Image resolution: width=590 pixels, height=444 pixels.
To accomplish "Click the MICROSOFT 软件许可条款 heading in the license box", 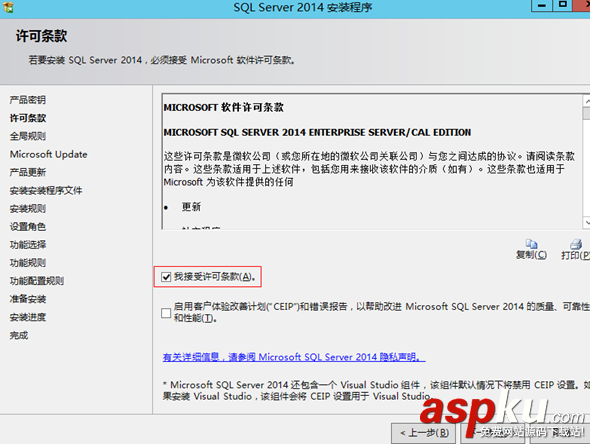I will pos(224,107).
